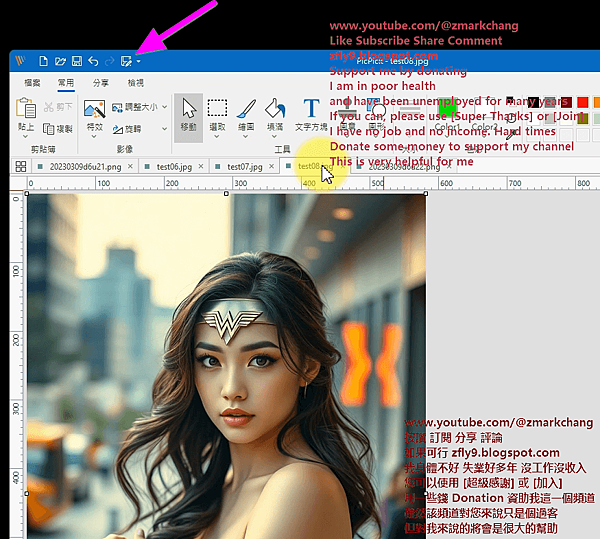Click the image edit icon in quick access bar
This screenshot has height=539, width=600.
(x=126, y=61)
